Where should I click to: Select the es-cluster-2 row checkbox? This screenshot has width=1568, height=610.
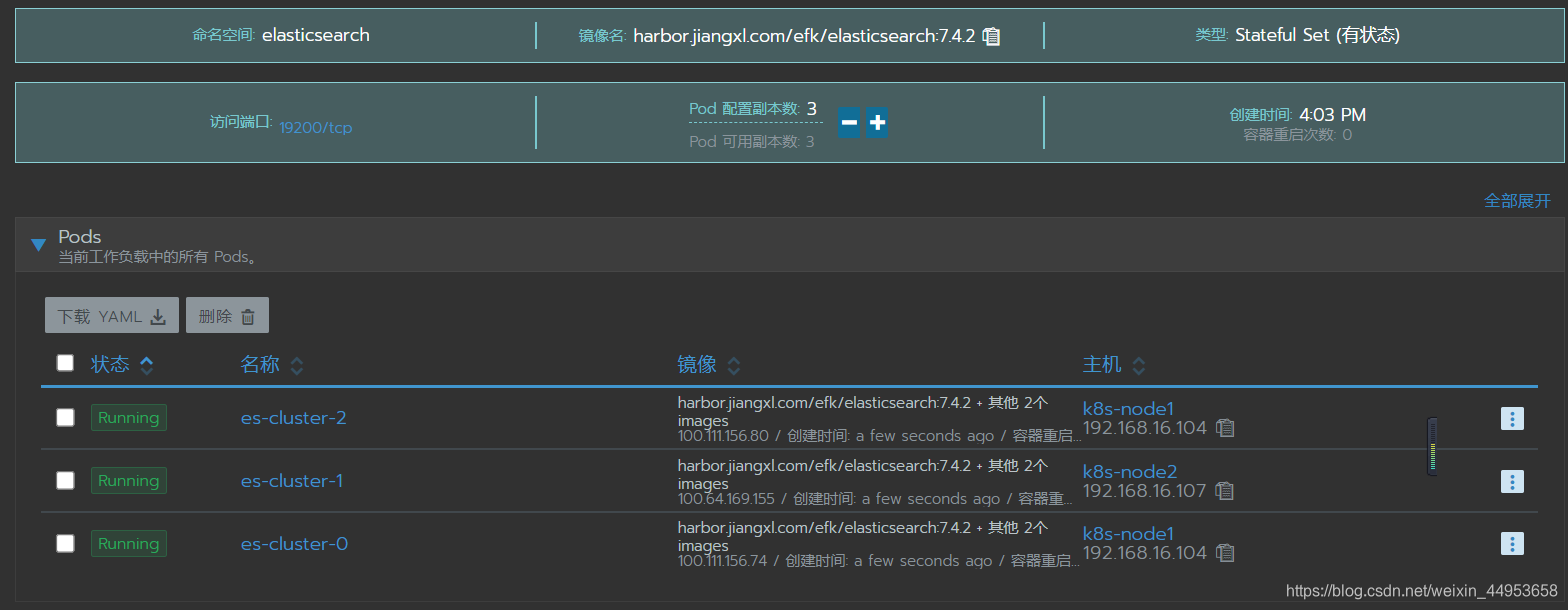(65, 418)
